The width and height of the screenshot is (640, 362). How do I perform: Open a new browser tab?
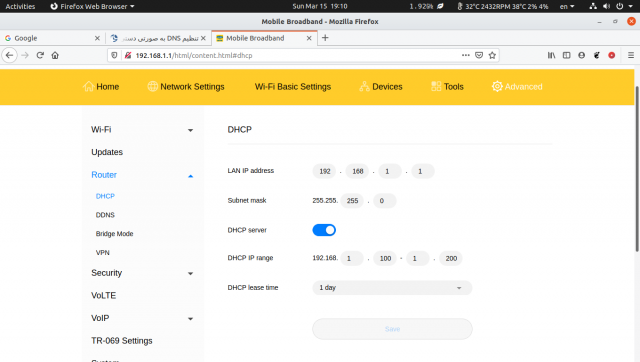[x=325, y=38]
